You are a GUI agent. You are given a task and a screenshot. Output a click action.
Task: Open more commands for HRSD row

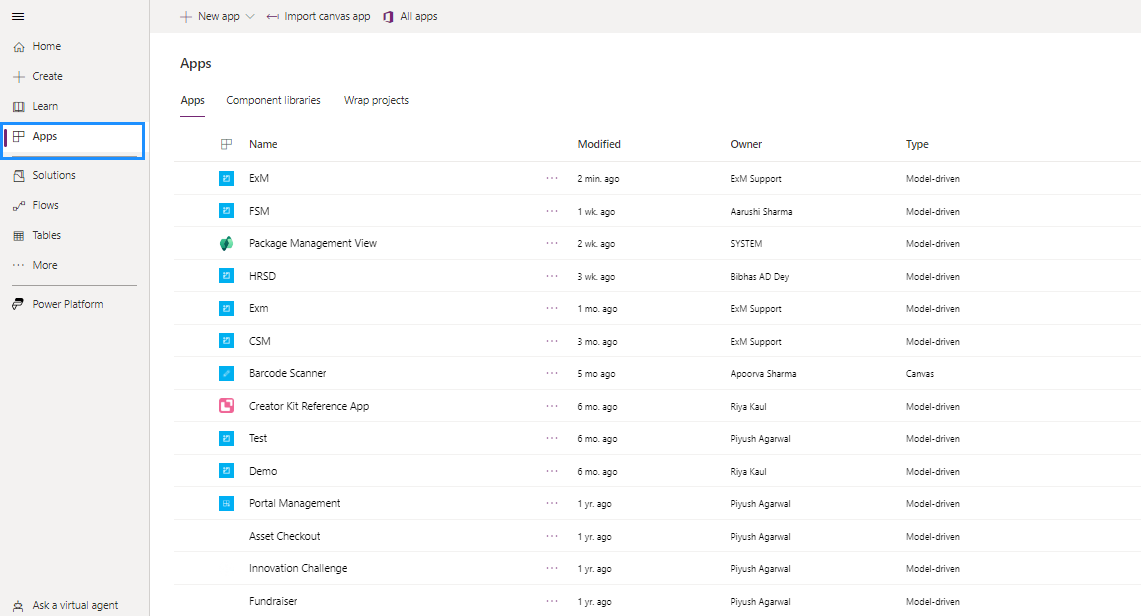[x=552, y=276]
